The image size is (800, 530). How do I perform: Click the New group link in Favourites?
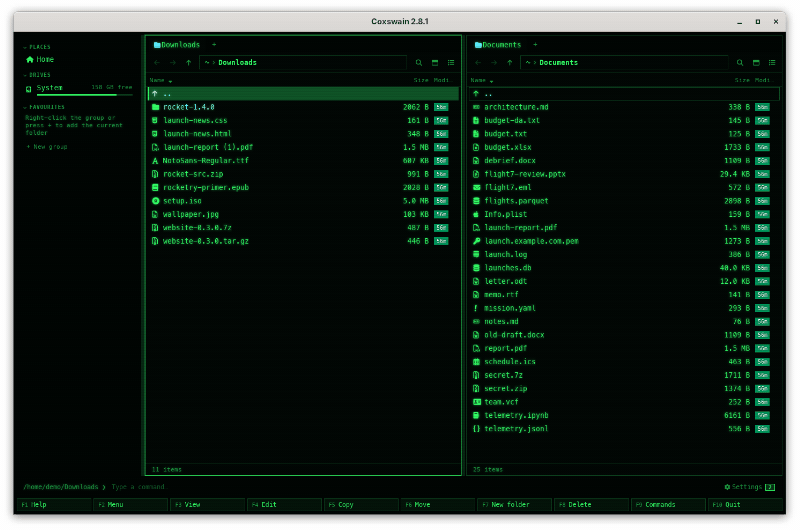(46, 147)
